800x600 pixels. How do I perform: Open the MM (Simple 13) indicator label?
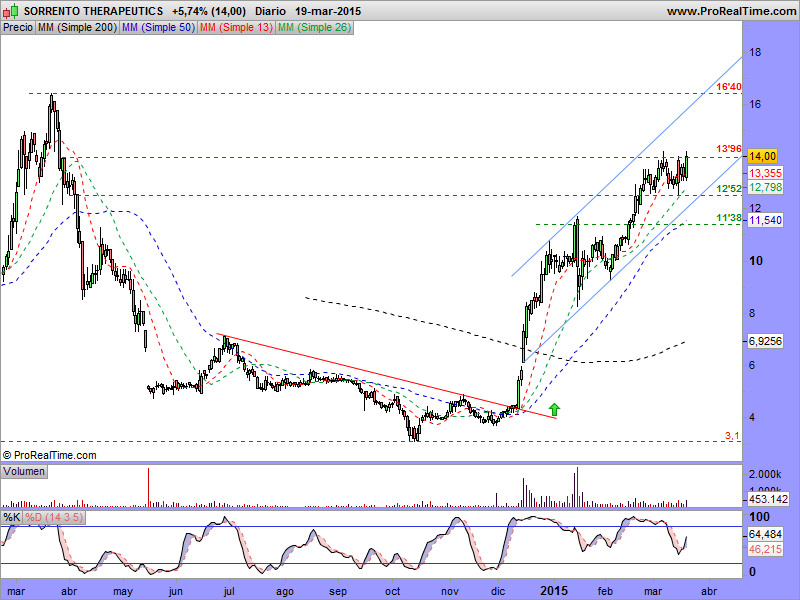click(x=236, y=28)
